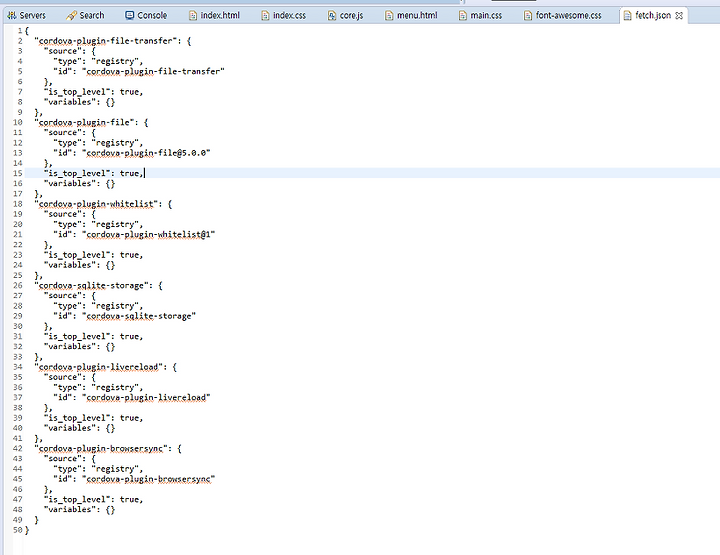
Task: Click "cordova-sqlite-storage" key on line 26
Action: click(x=91, y=286)
